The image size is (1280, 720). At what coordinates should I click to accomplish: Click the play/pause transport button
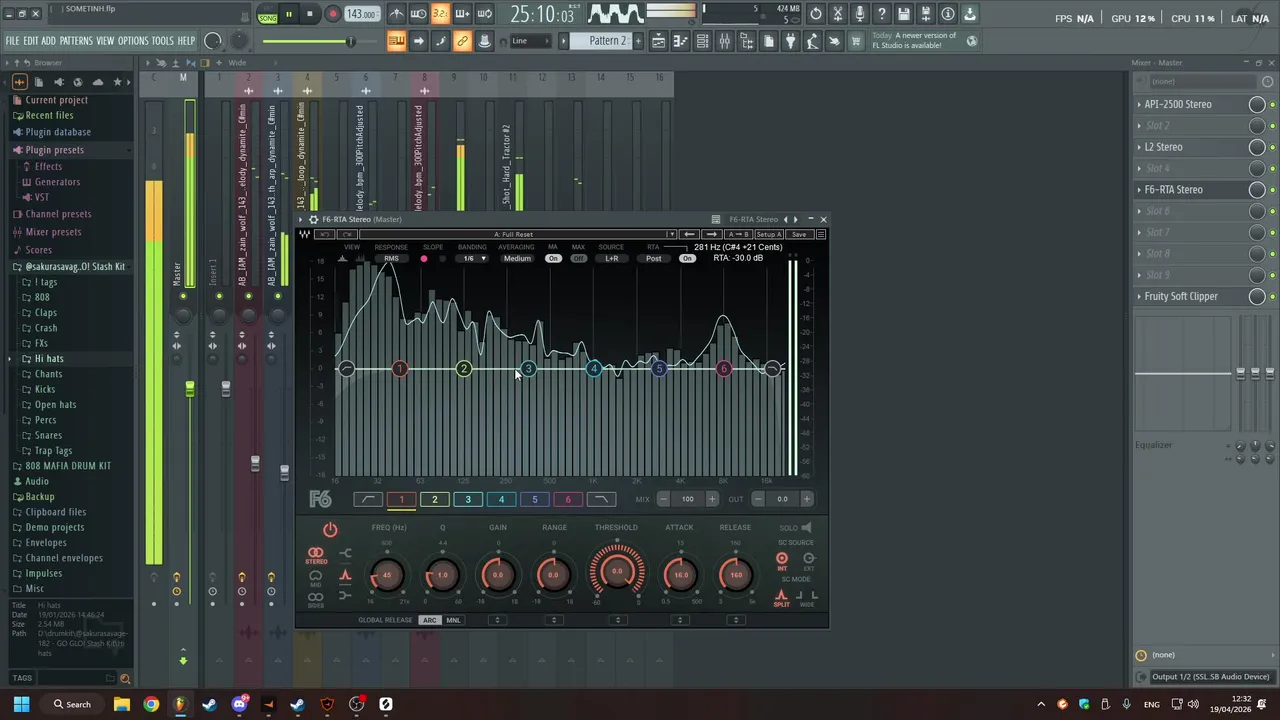pos(288,14)
